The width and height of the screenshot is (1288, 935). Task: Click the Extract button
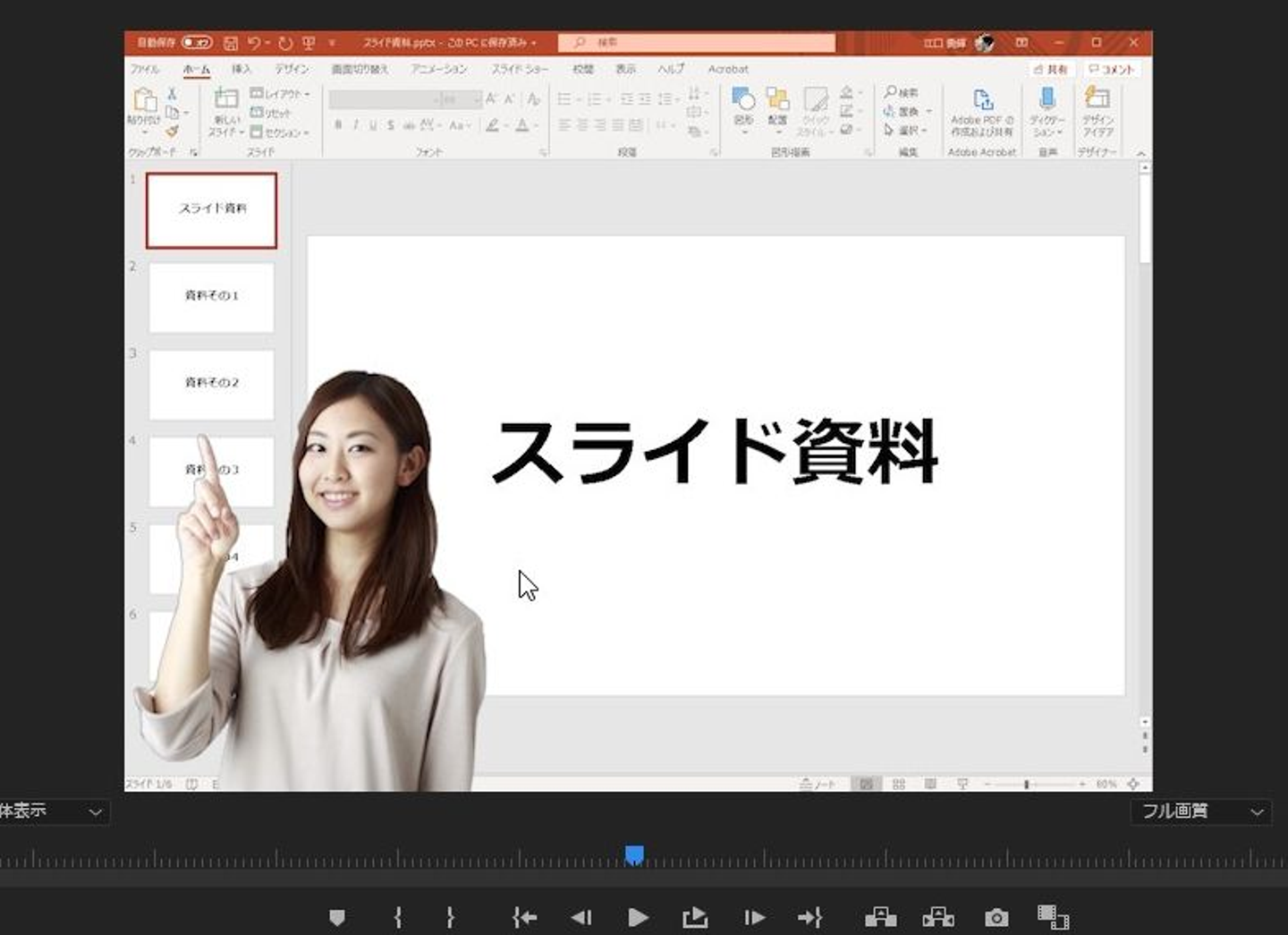click(937, 917)
